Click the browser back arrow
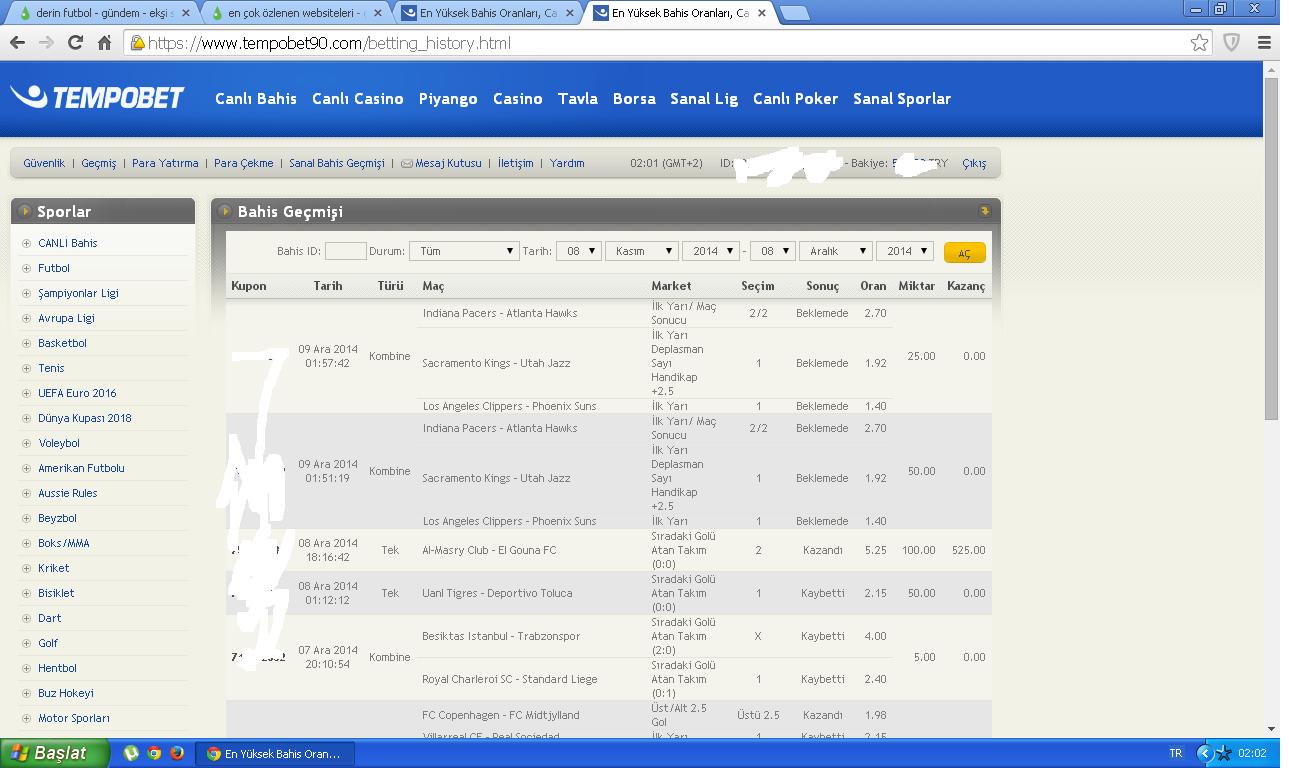The image size is (1289, 768). [17, 43]
